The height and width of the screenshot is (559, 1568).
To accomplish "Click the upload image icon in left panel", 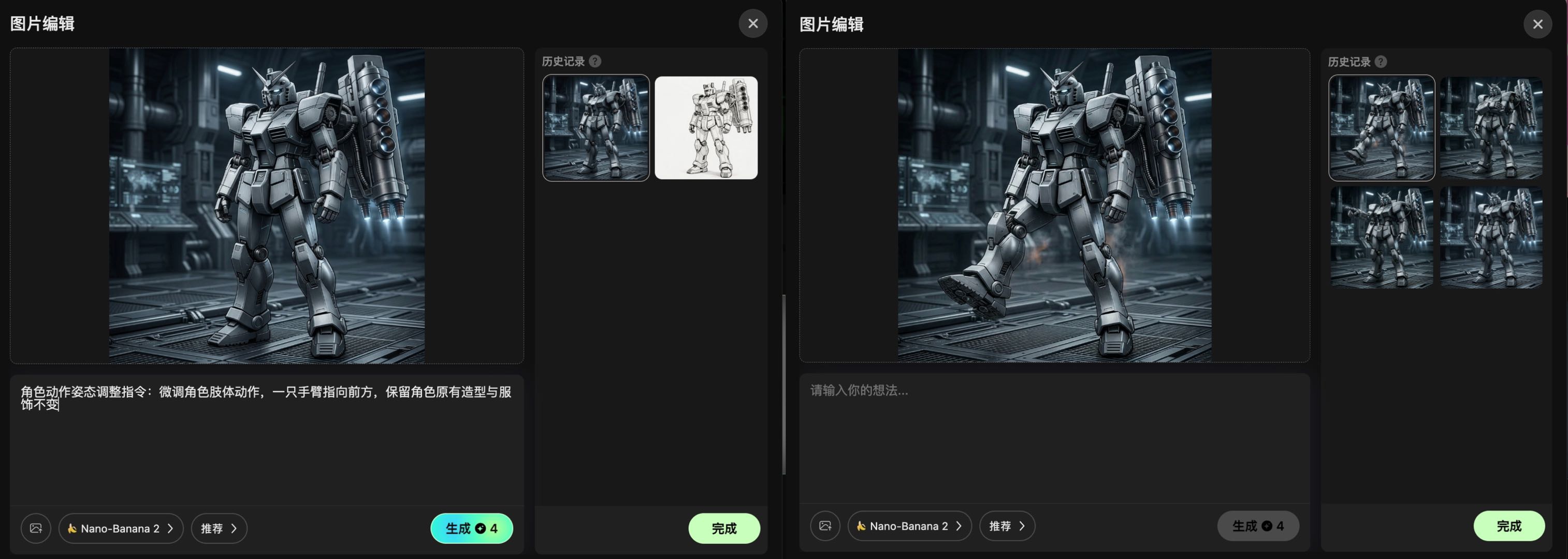I will [36, 528].
